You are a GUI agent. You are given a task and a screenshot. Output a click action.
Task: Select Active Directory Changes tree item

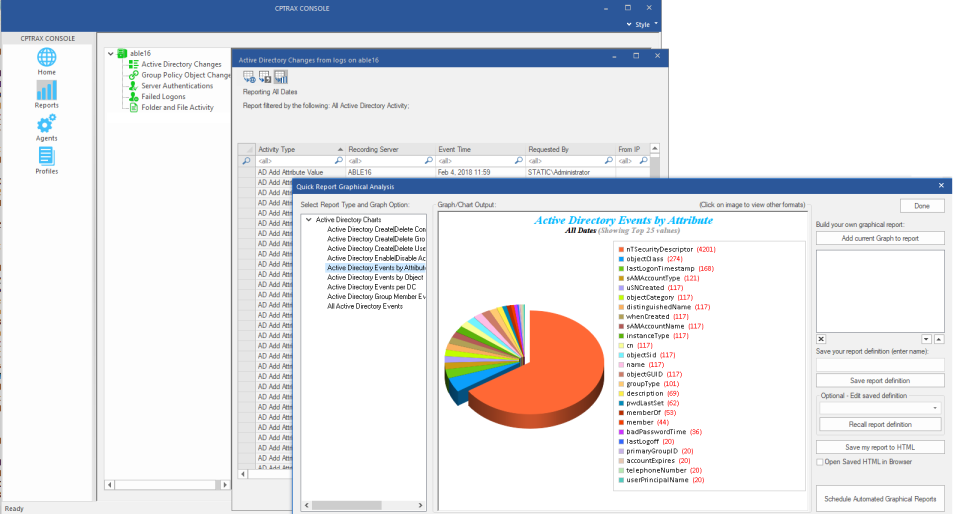(181, 64)
